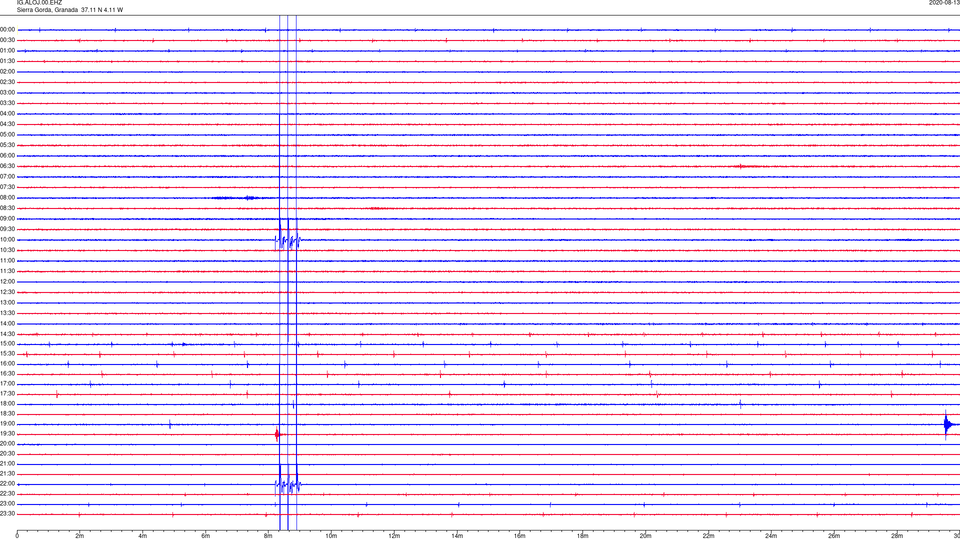Click the 14m tick label on time axis
This screenshot has width=960, height=540.
457,536
